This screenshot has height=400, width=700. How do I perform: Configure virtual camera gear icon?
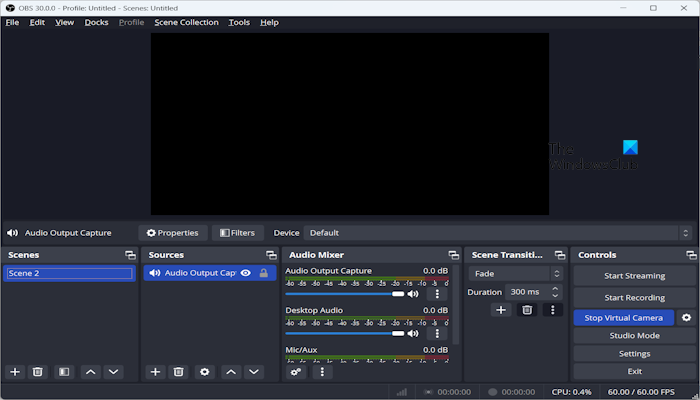tap(686, 318)
